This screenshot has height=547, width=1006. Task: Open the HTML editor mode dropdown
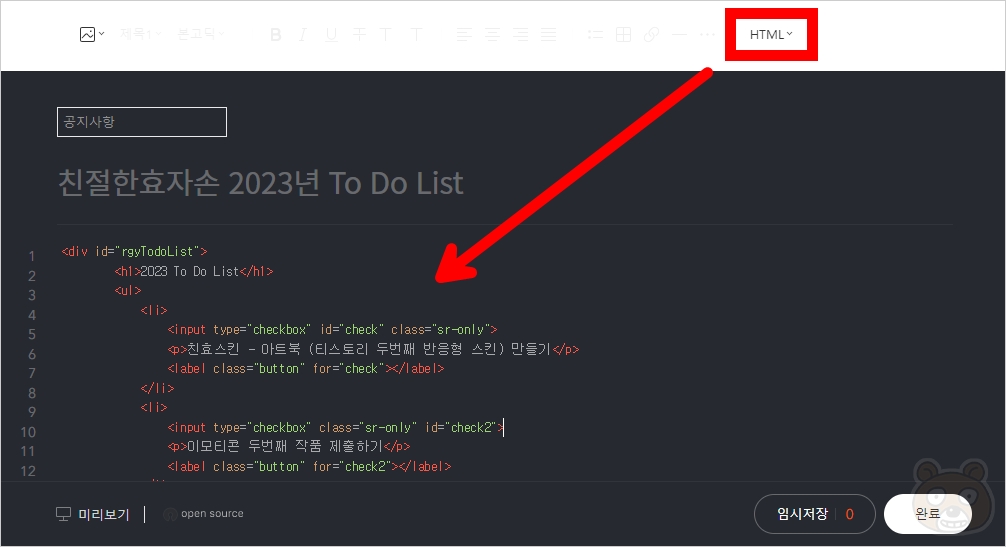coord(771,35)
